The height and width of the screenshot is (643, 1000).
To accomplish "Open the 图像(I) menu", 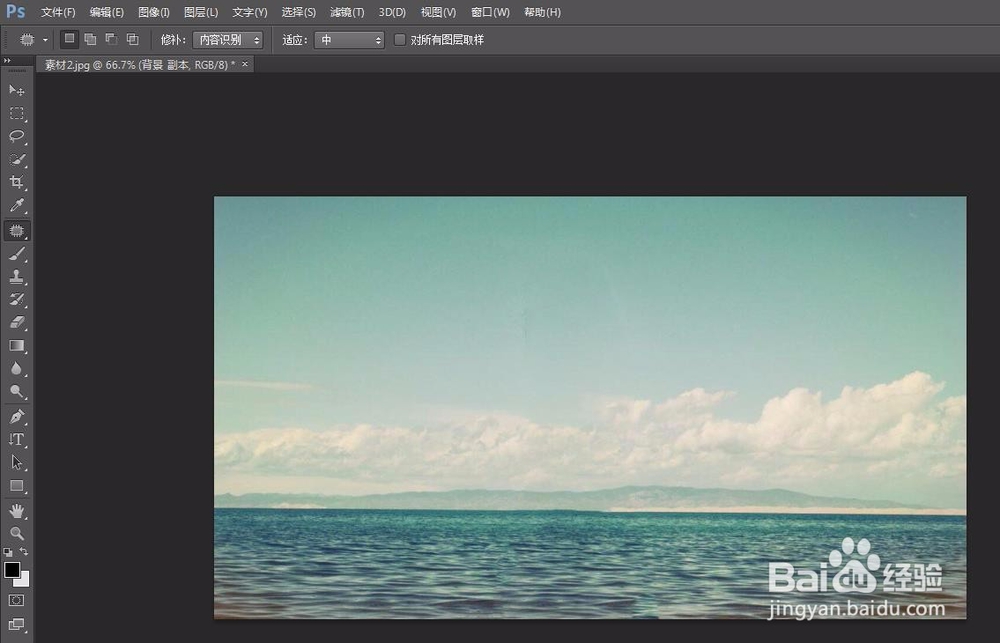I will tap(154, 12).
